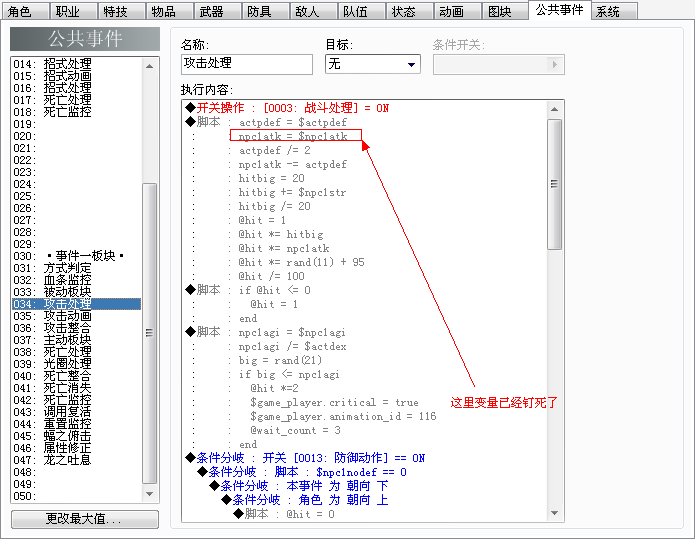This screenshot has height=540, width=695.
Task: Open the 物品 tab
Action: [x=169, y=11]
